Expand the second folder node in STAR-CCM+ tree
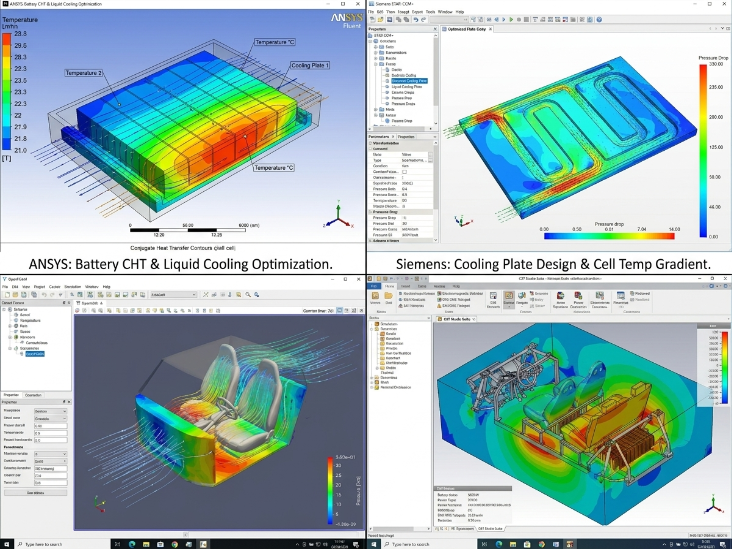This screenshot has width=732, height=549. pyautogui.click(x=376, y=53)
